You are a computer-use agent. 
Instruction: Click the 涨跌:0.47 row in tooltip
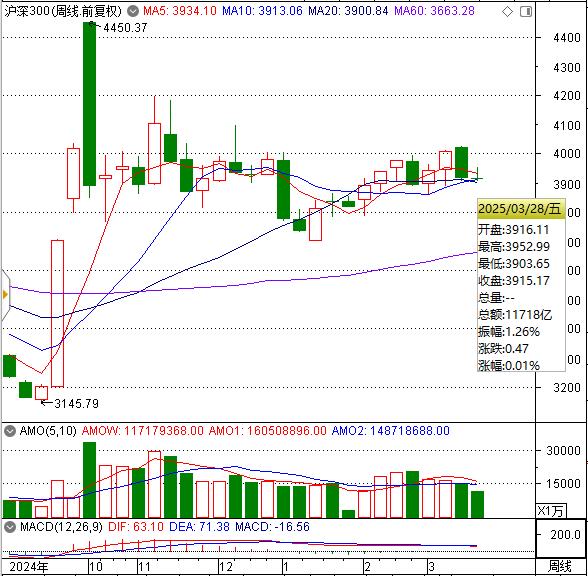click(x=503, y=349)
